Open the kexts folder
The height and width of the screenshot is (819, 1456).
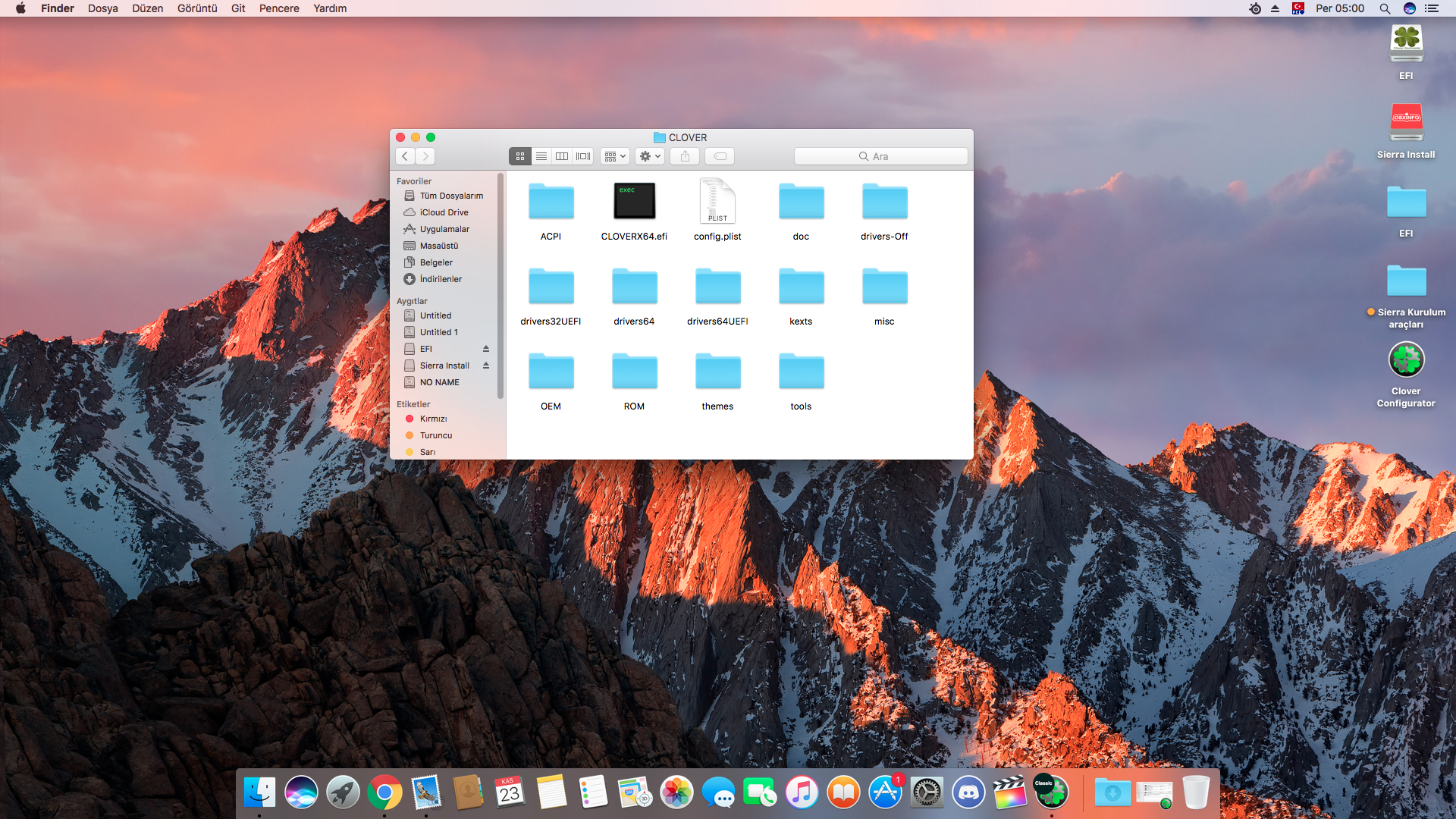tap(801, 287)
